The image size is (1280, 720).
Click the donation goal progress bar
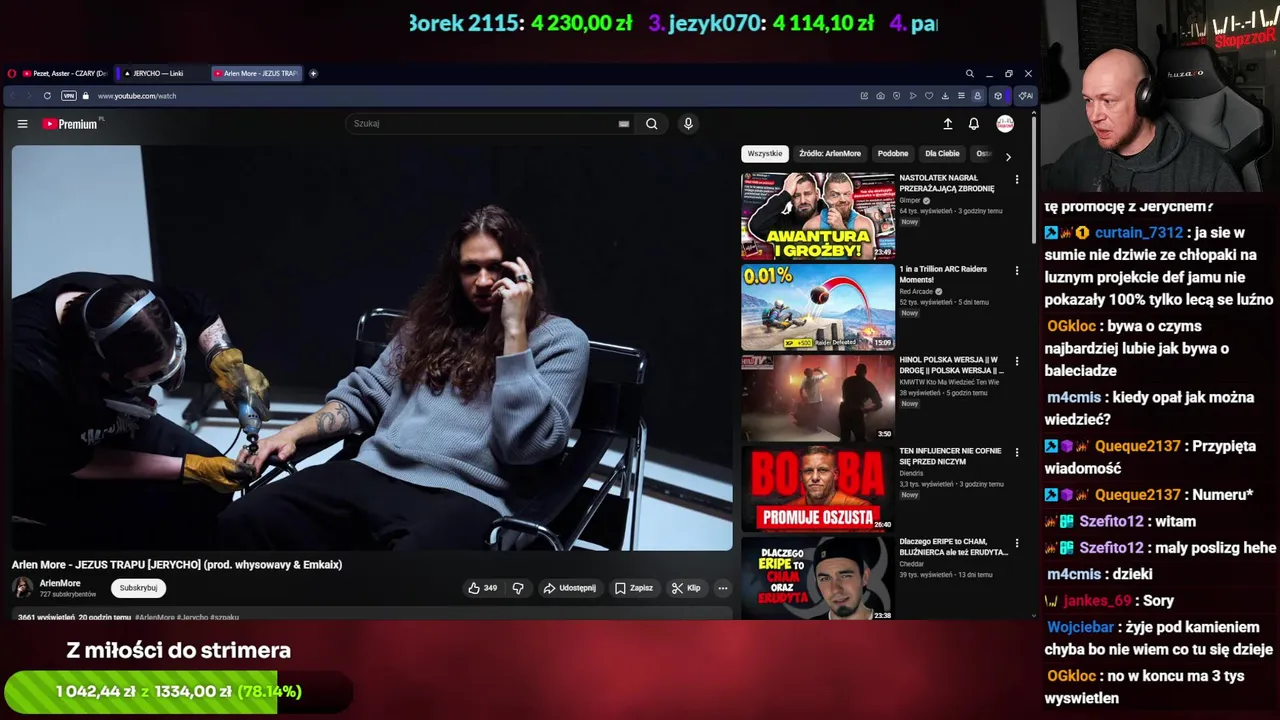(x=178, y=692)
